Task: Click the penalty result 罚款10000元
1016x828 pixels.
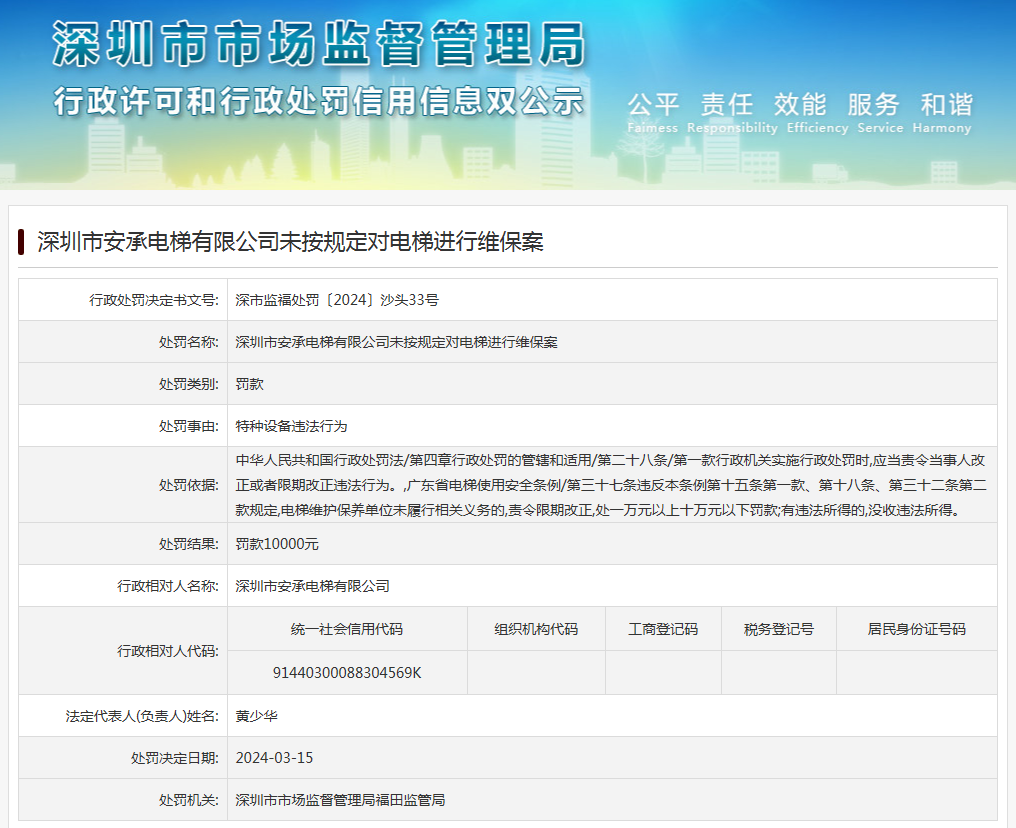Action: (x=277, y=544)
